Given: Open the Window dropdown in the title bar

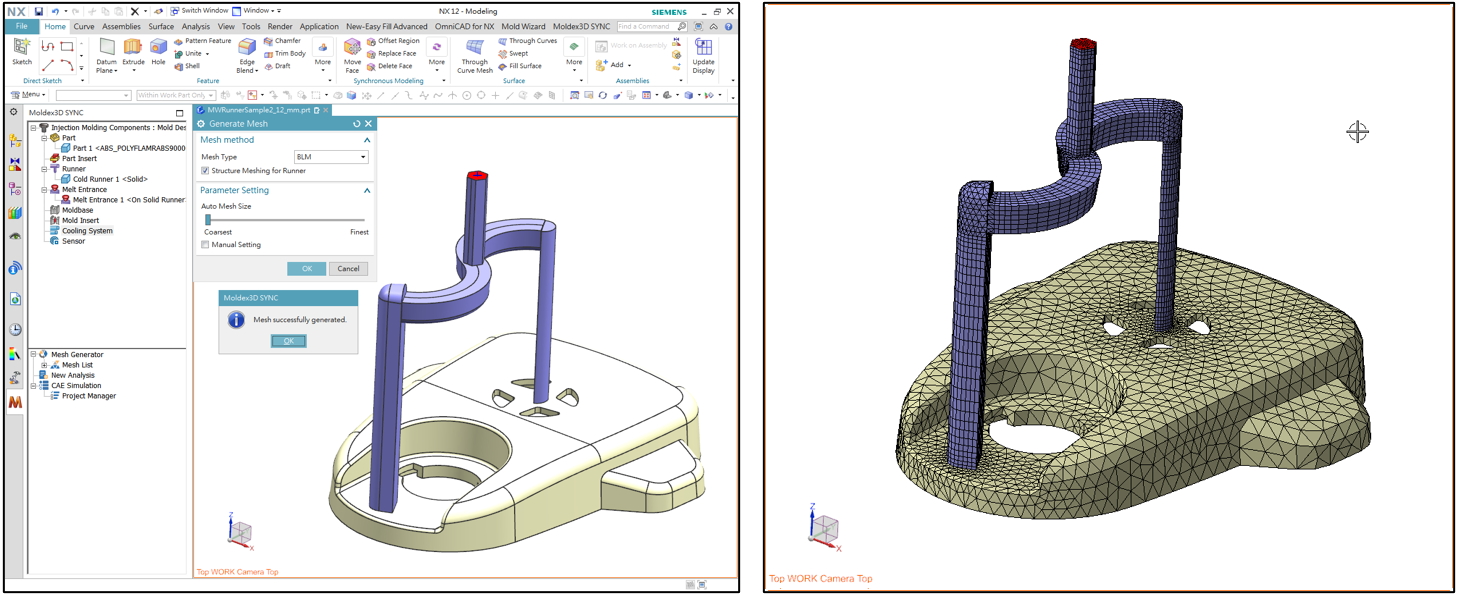Looking at the screenshot, I should point(257,11).
